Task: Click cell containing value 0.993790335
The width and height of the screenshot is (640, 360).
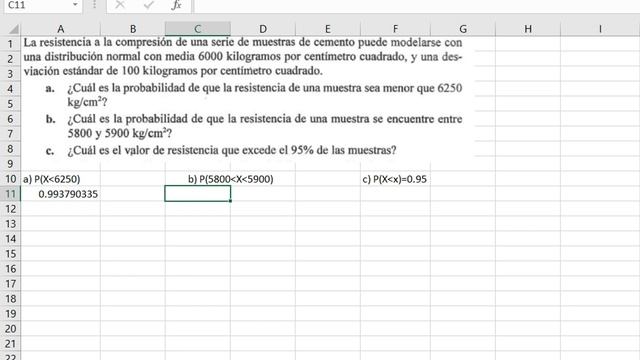Action: [60, 194]
